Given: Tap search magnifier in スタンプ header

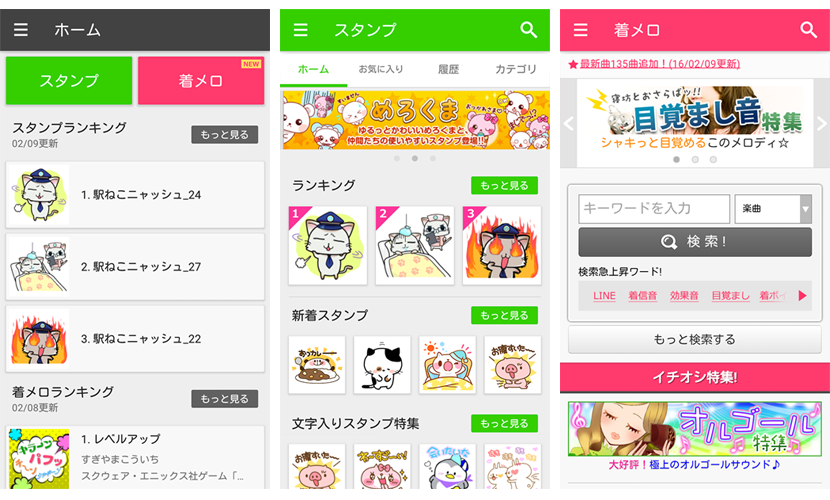Looking at the screenshot, I should (x=528, y=30).
